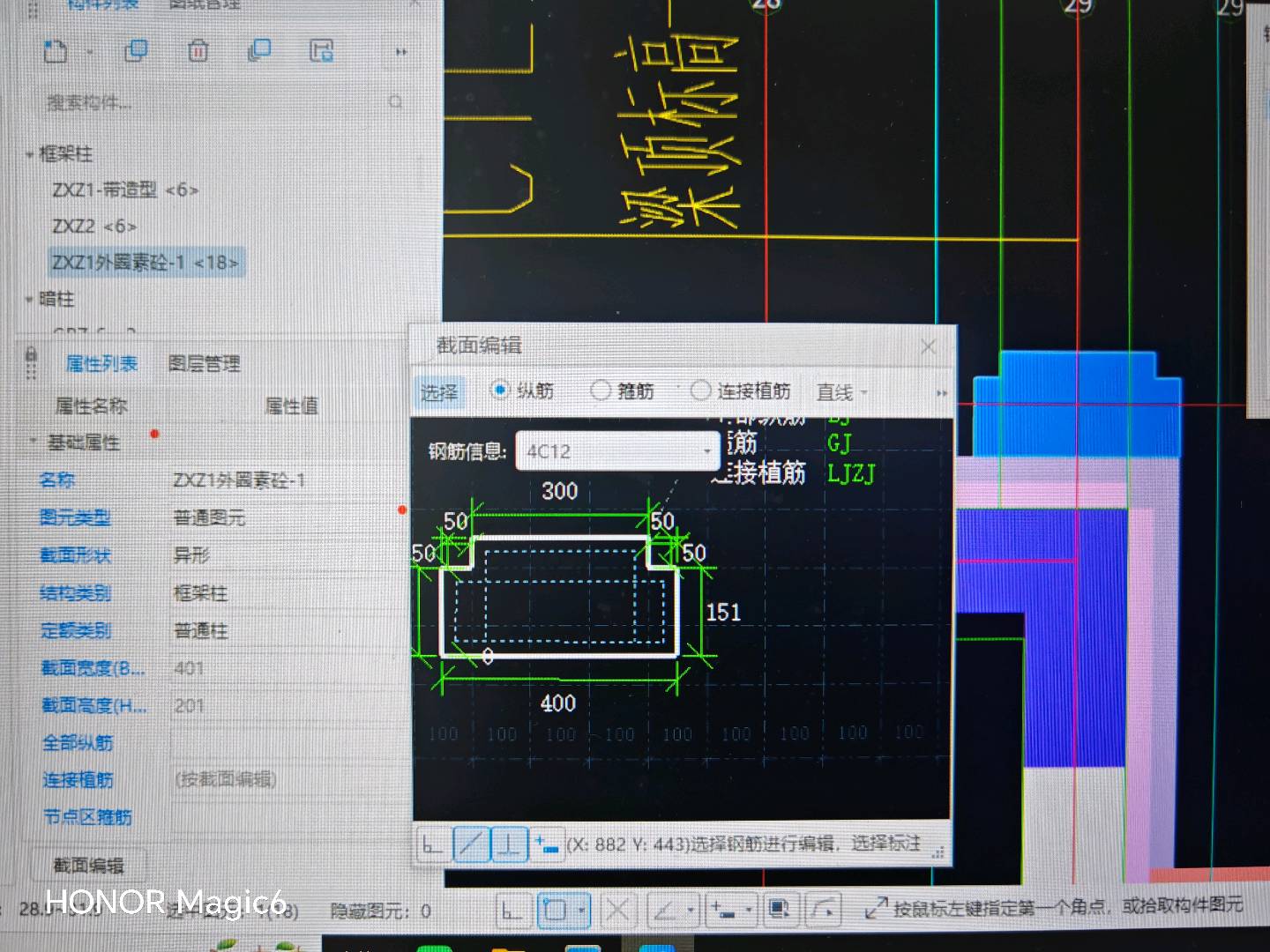This screenshot has width=1270, height=952.
Task: Click the 截面形状 property link
Action: coord(75,555)
